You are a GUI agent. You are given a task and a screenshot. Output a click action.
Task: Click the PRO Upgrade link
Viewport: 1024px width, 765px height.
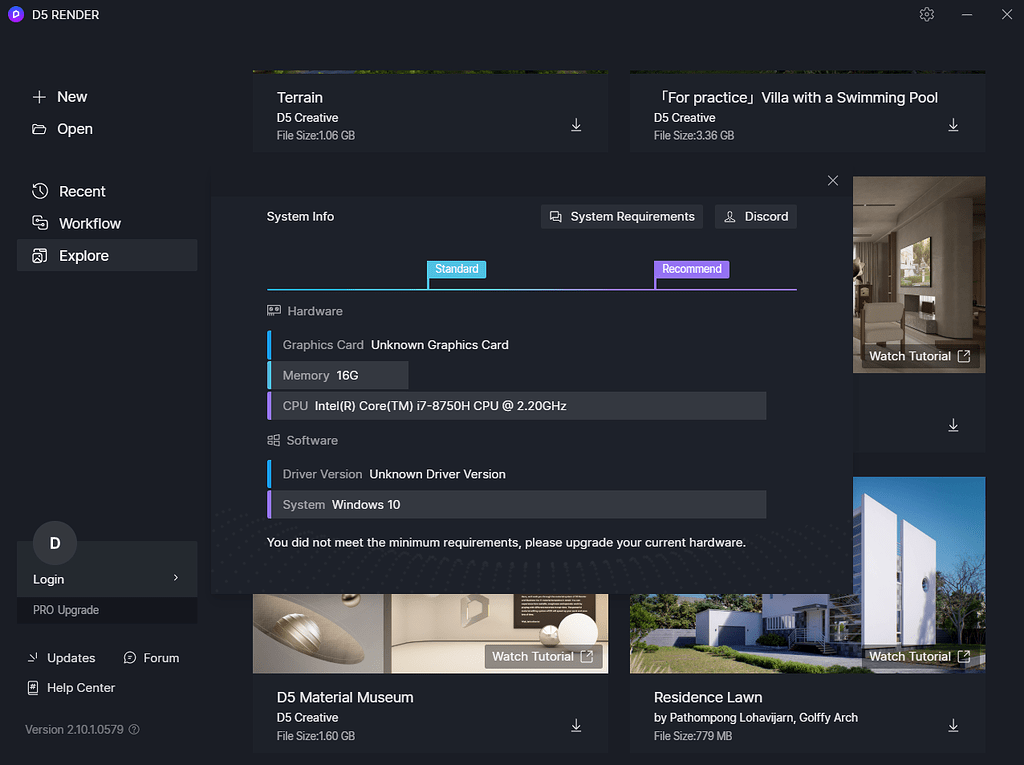point(66,610)
